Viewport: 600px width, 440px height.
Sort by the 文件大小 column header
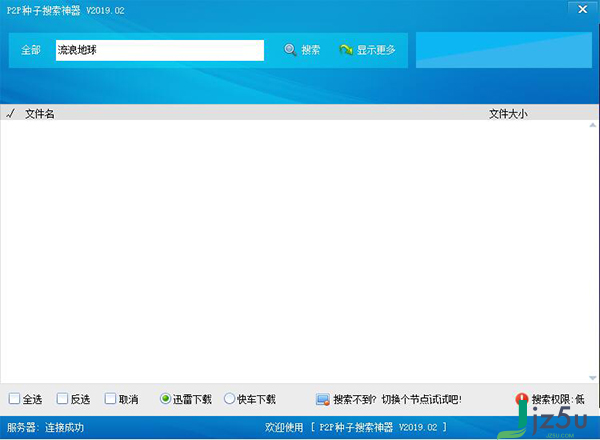508,114
